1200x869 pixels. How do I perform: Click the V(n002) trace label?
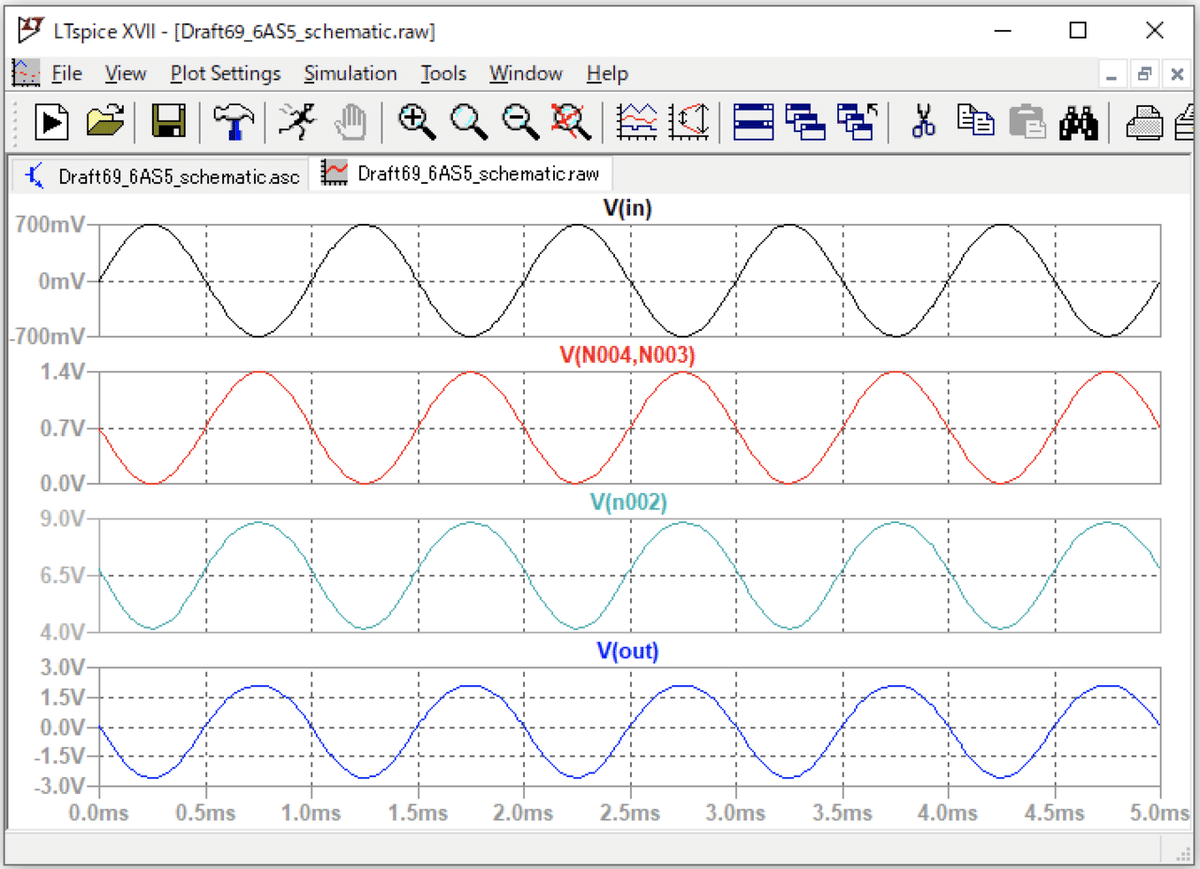coord(628,503)
